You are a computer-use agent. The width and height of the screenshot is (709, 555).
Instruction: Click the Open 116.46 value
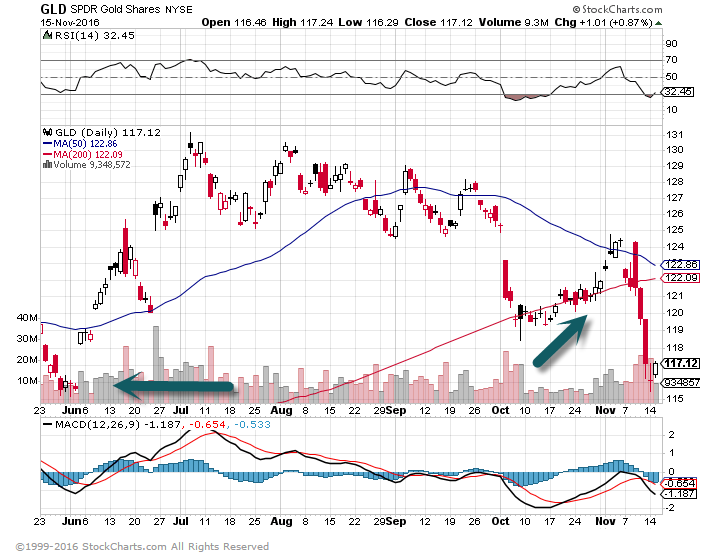pos(234,22)
